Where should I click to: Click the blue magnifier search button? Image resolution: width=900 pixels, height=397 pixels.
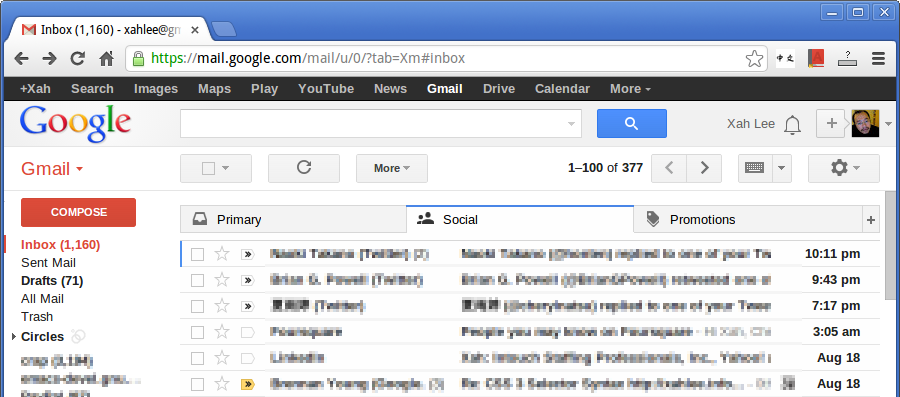pyautogui.click(x=631, y=123)
